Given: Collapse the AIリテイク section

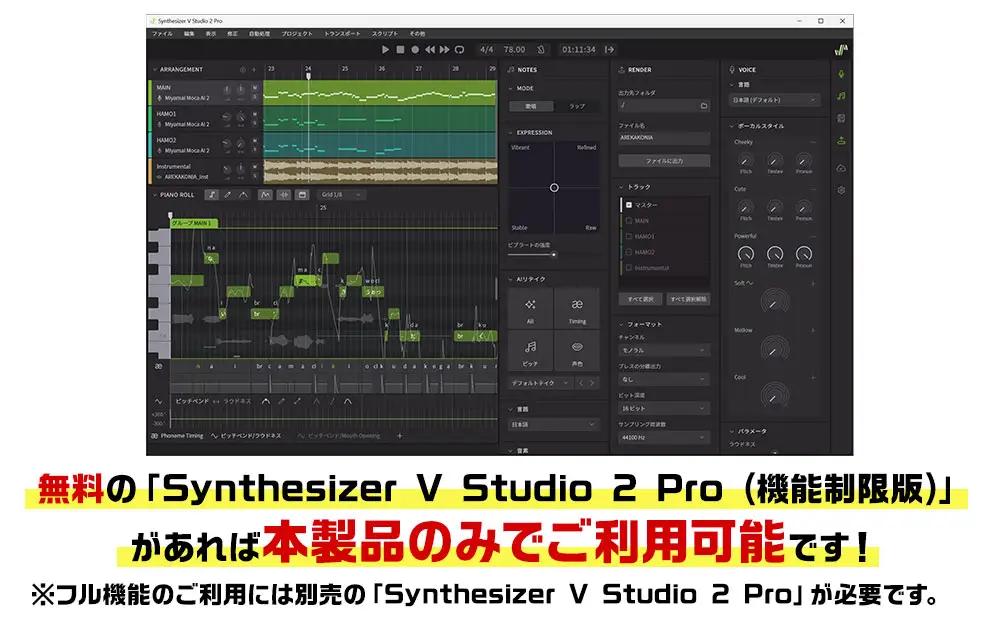Looking at the screenshot, I should point(510,279).
